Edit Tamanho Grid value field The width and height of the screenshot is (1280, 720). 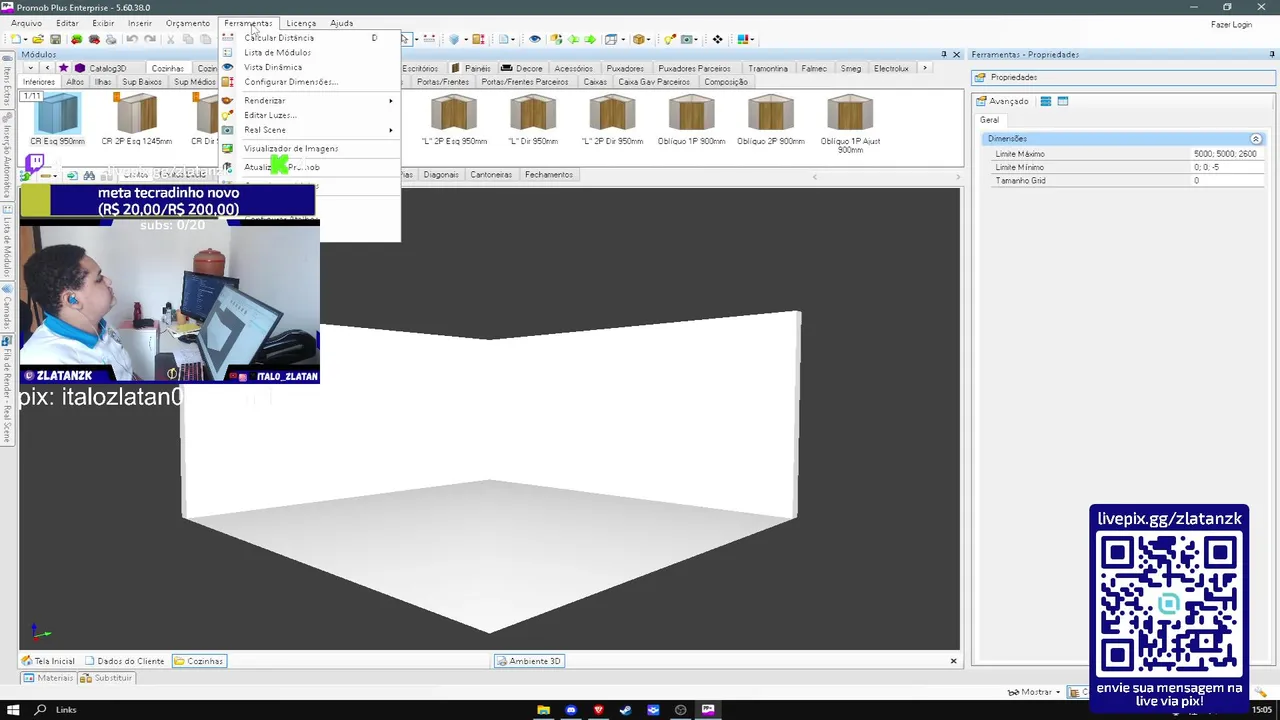tap(1228, 180)
